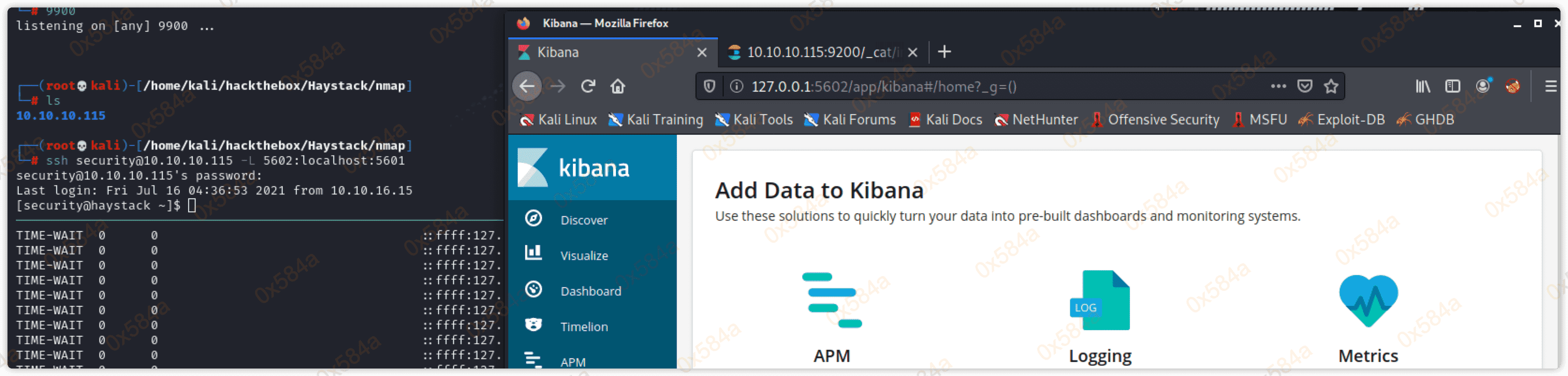
Task: Switch to the 10.10.10.115:9200 tab
Action: [816, 52]
